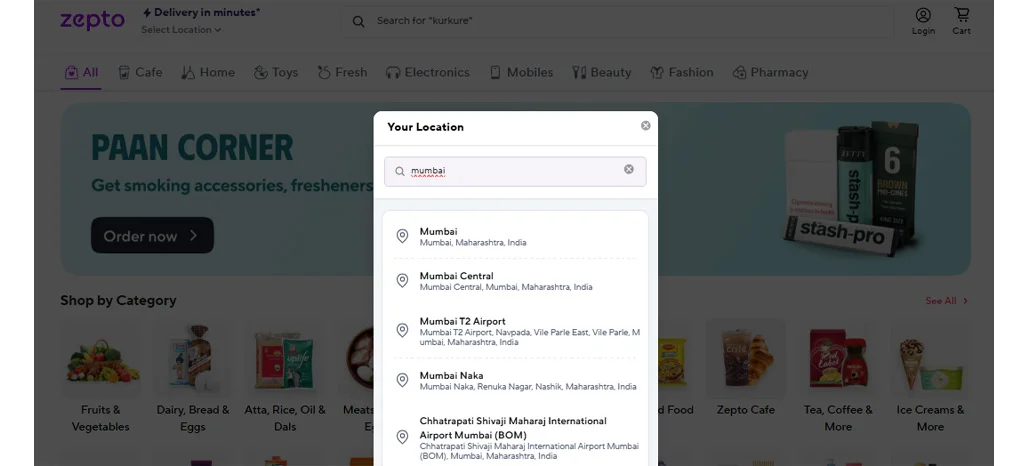The height and width of the screenshot is (466, 1026).
Task: Choose the Mumbai Naka suggestion
Action: point(516,380)
